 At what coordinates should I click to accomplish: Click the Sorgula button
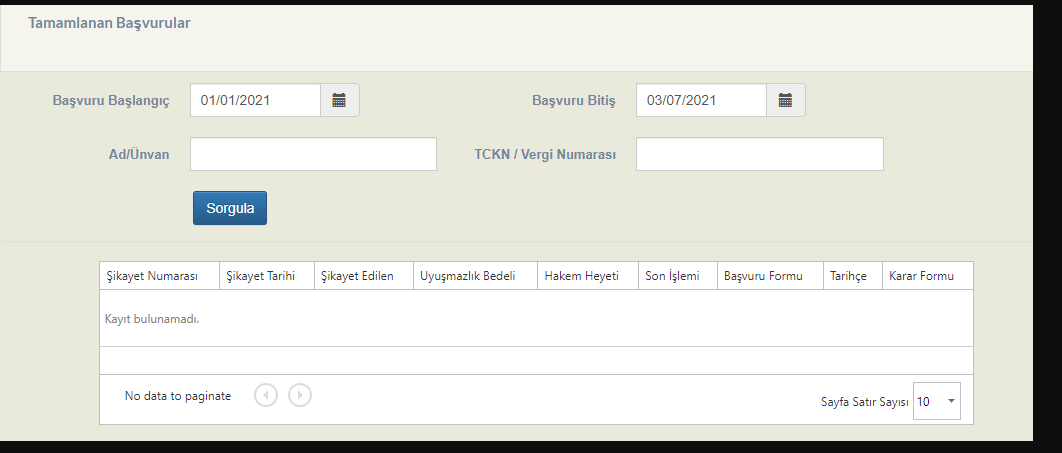[x=230, y=208]
